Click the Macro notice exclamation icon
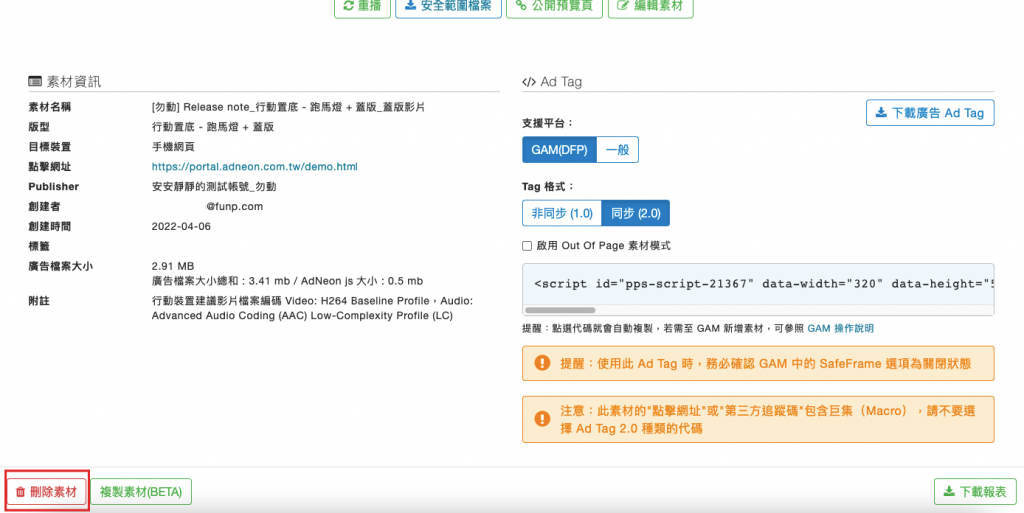 coord(542,419)
